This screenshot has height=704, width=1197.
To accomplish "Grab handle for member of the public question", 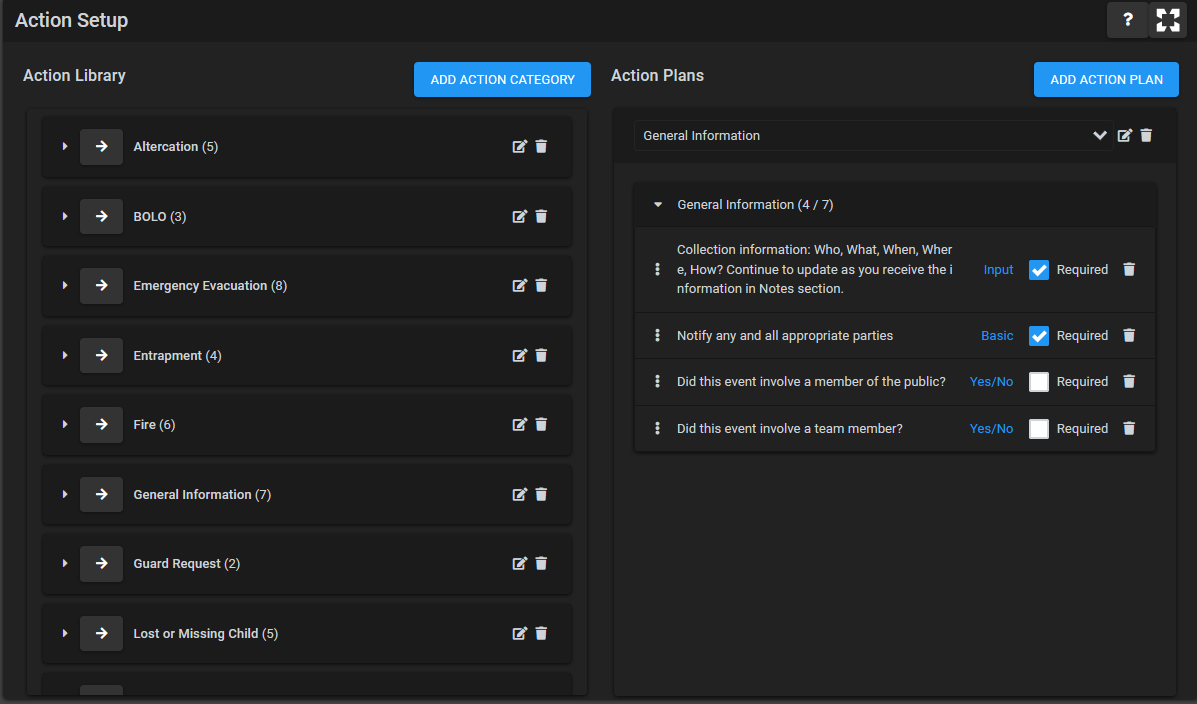I will pyautogui.click(x=657, y=382).
